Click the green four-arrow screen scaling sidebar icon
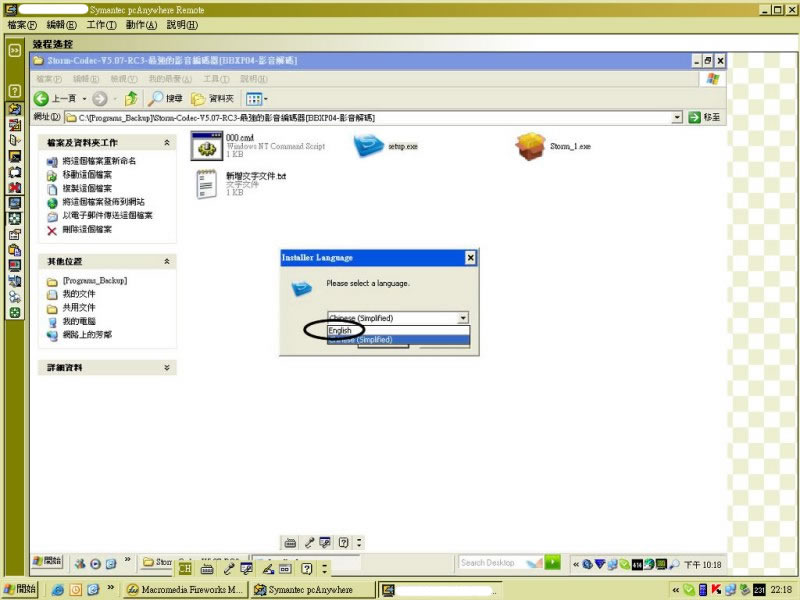This screenshot has width=800, height=600. point(15,219)
